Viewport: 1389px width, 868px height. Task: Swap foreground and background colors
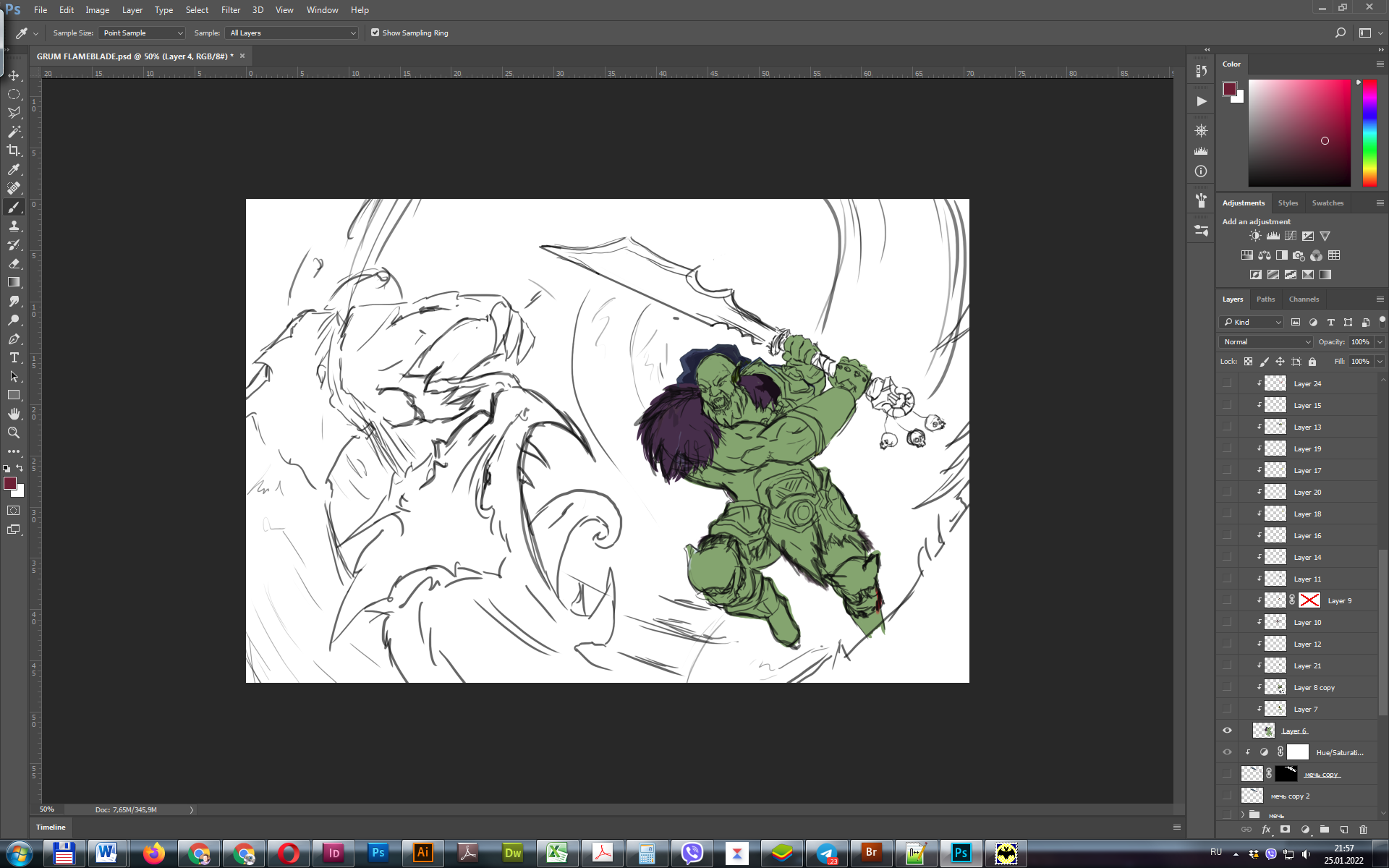pos(20,468)
